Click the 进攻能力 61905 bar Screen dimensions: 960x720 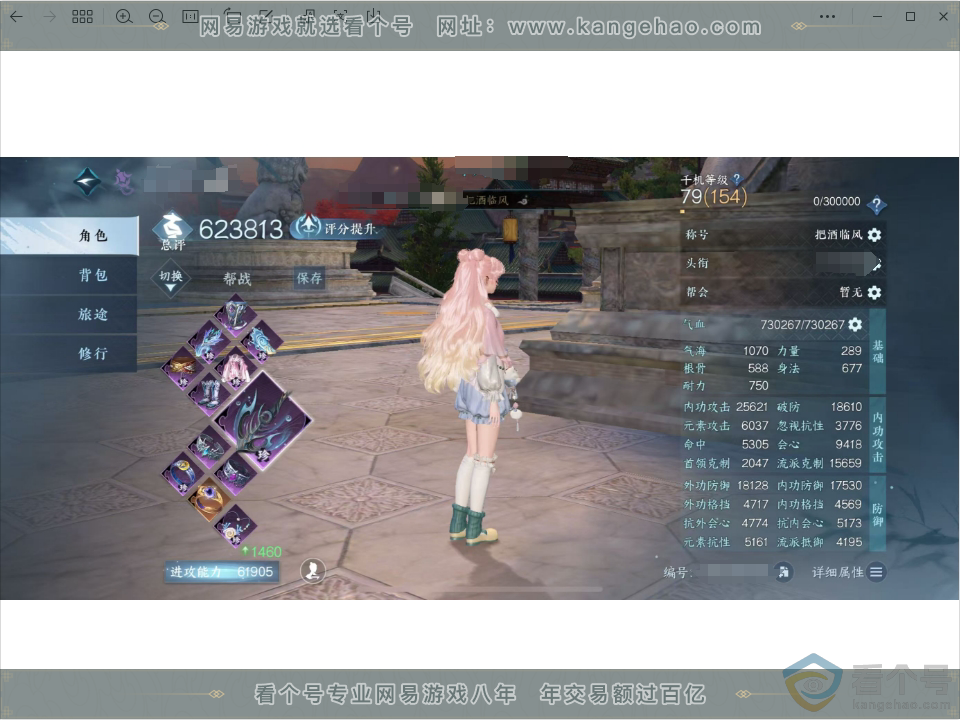click(222, 572)
